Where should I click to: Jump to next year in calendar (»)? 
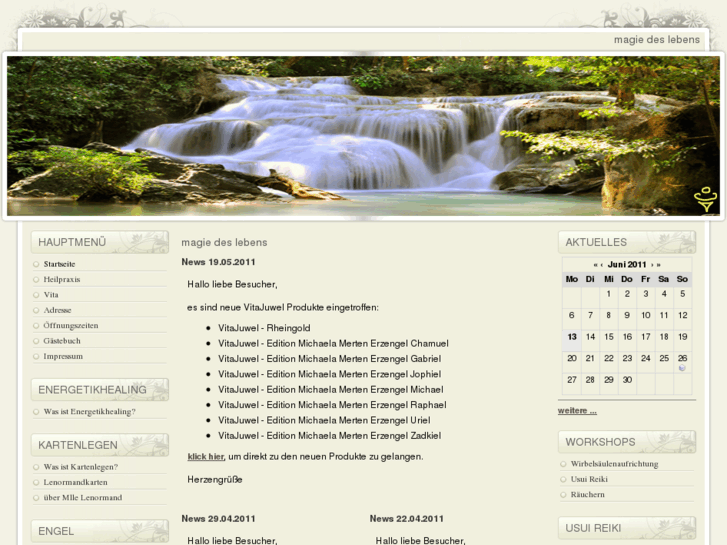click(x=658, y=265)
